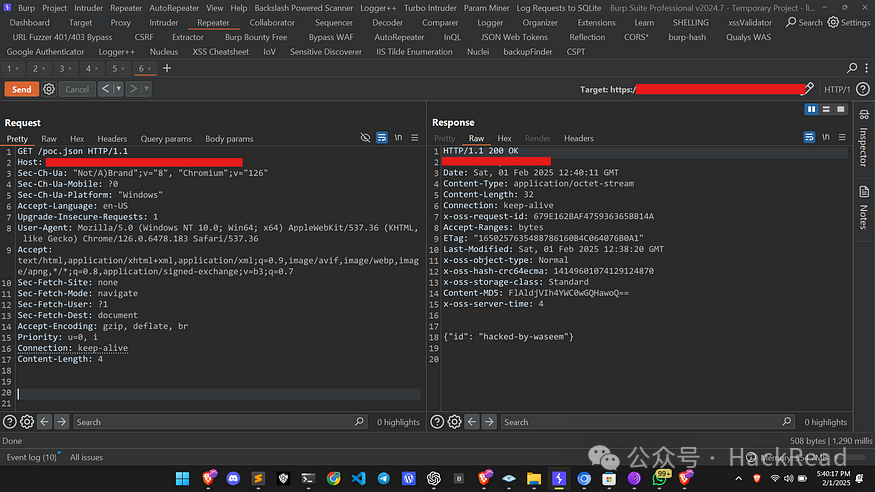This screenshot has height=492, width=875.
Task: Go back to previous request in history
Action: pyautogui.click(x=105, y=89)
